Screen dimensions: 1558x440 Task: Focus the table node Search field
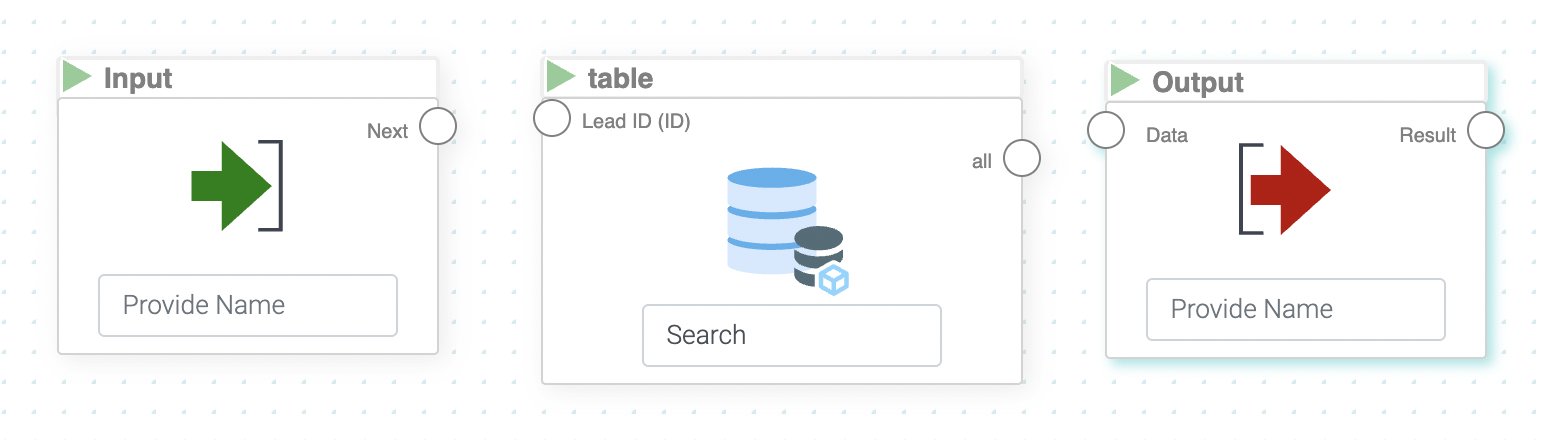click(791, 335)
